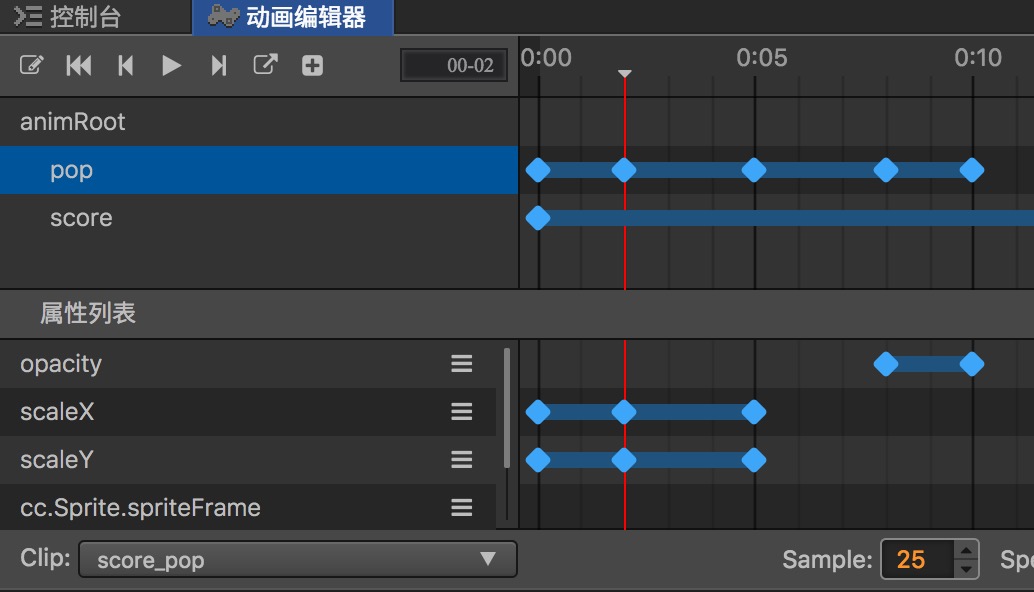This screenshot has width=1034, height=592.
Task: Increase Sample value with up arrow
Action: point(966,550)
